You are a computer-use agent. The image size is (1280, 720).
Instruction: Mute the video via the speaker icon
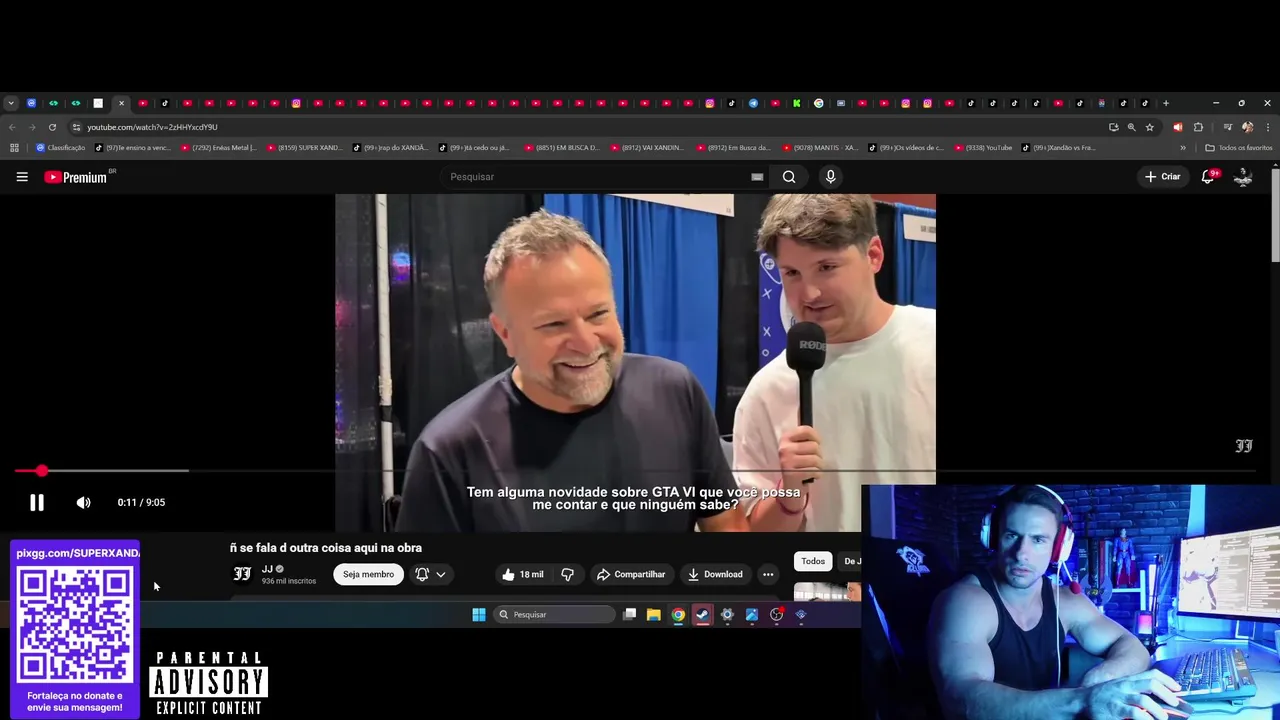[x=83, y=502]
